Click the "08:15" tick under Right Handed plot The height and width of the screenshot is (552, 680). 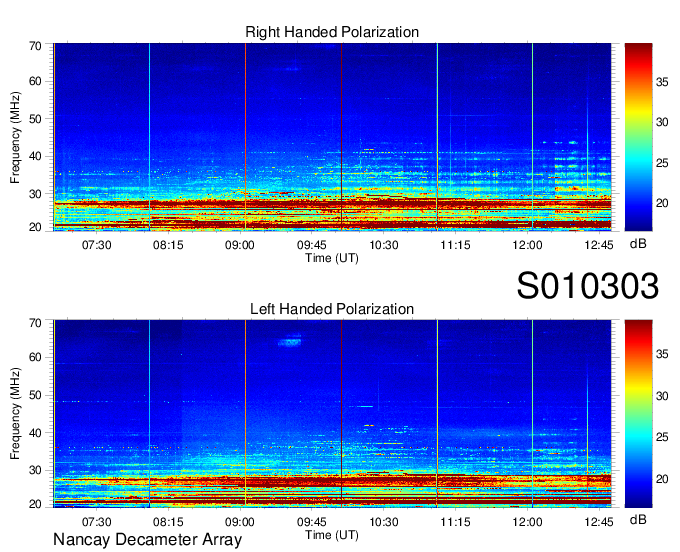click(x=168, y=245)
